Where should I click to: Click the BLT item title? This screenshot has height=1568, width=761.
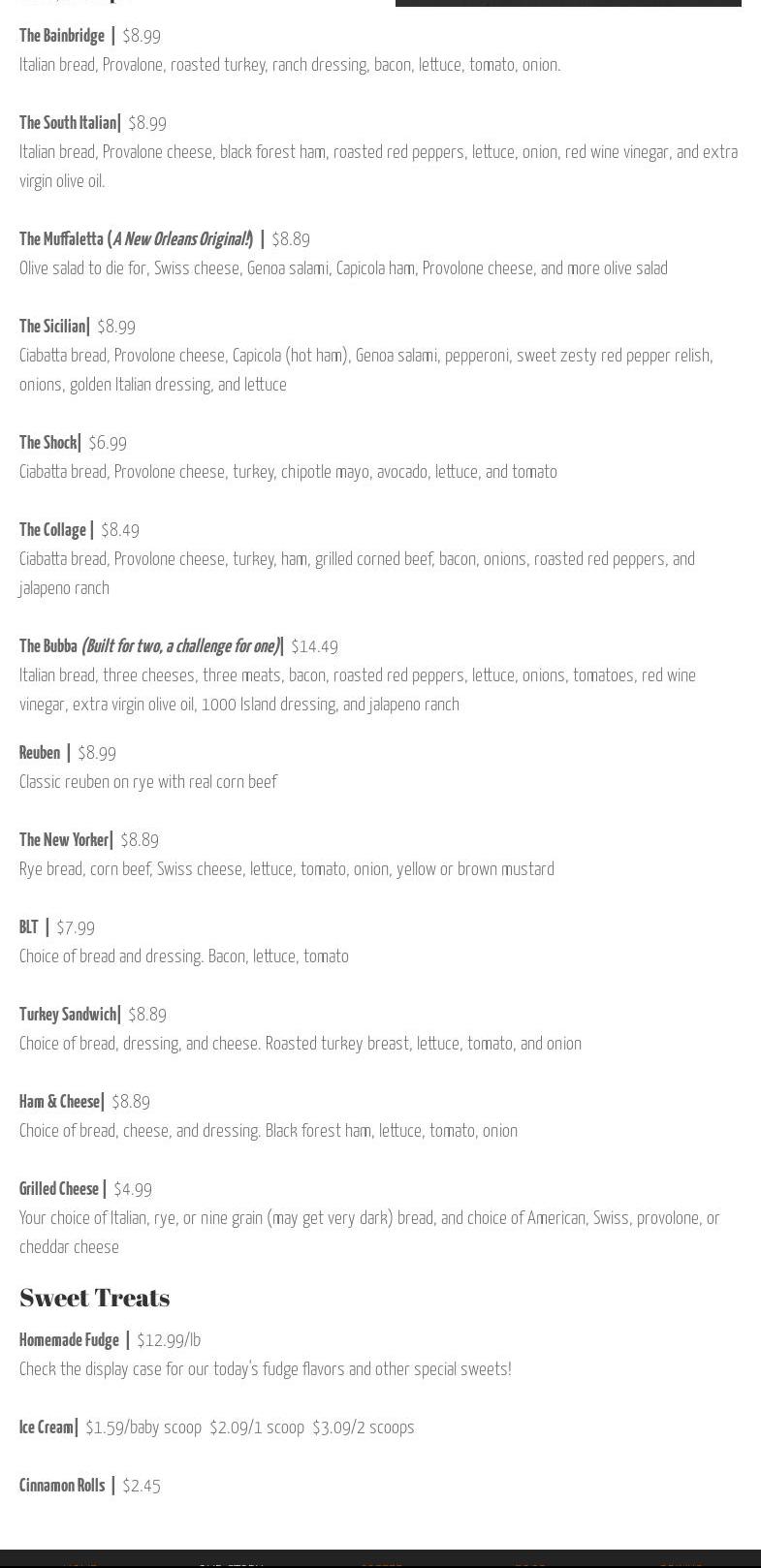click(x=29, y=927)
